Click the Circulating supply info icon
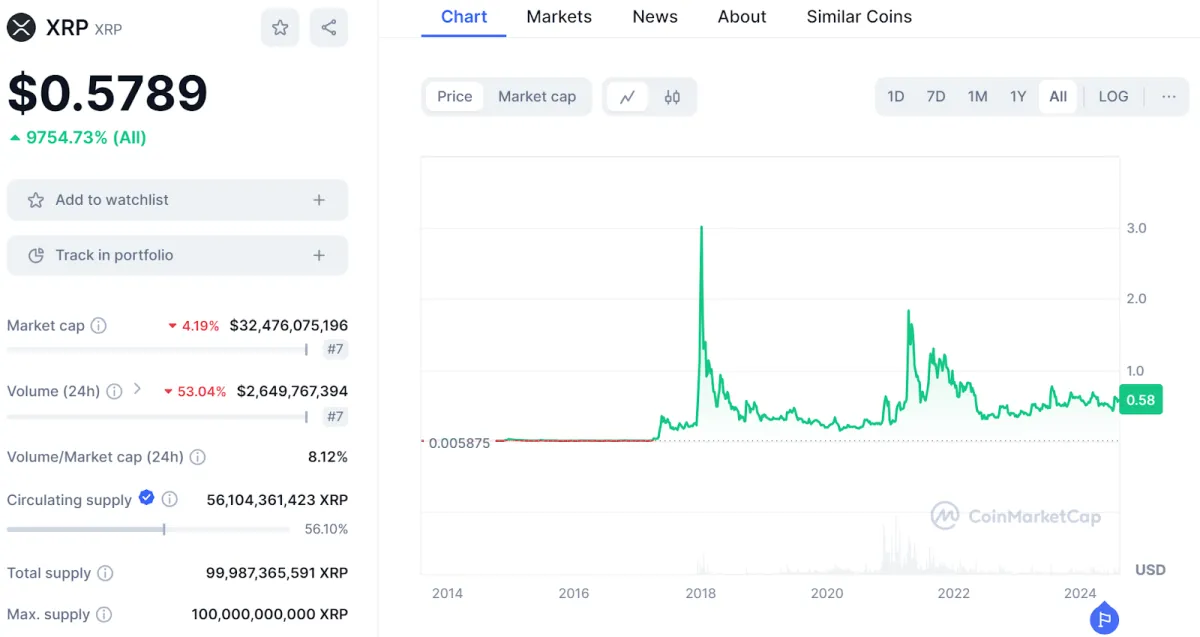Image resolution: width=1200 pixels, height=637 pixels. click(x=170, y=499)
